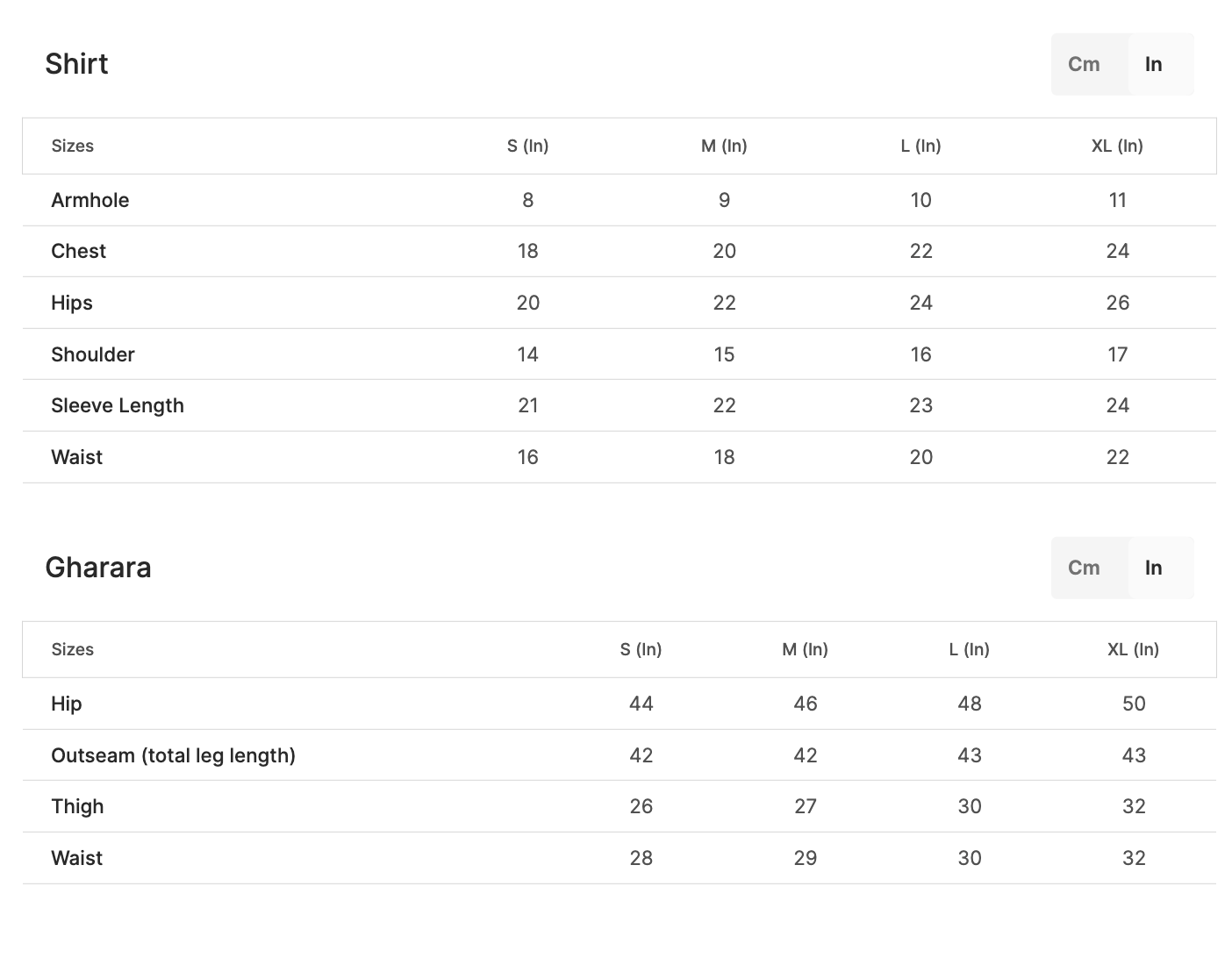
Task: Select In units for Shirt table
Action: click(x=1153, y=64)
